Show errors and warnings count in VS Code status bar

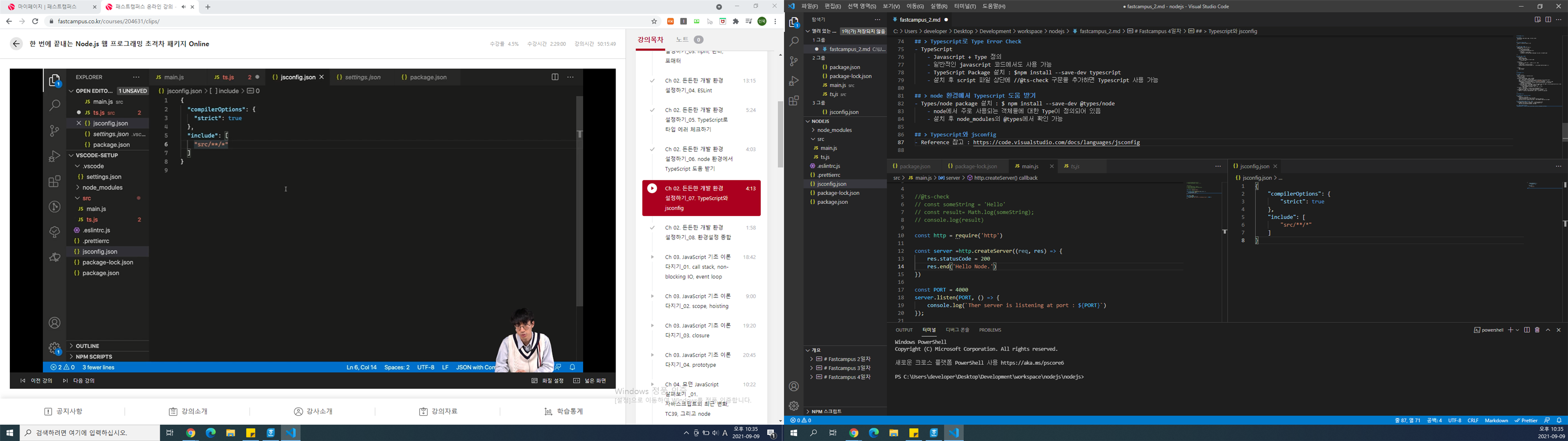pyautogui.click(x=801, y=421)
